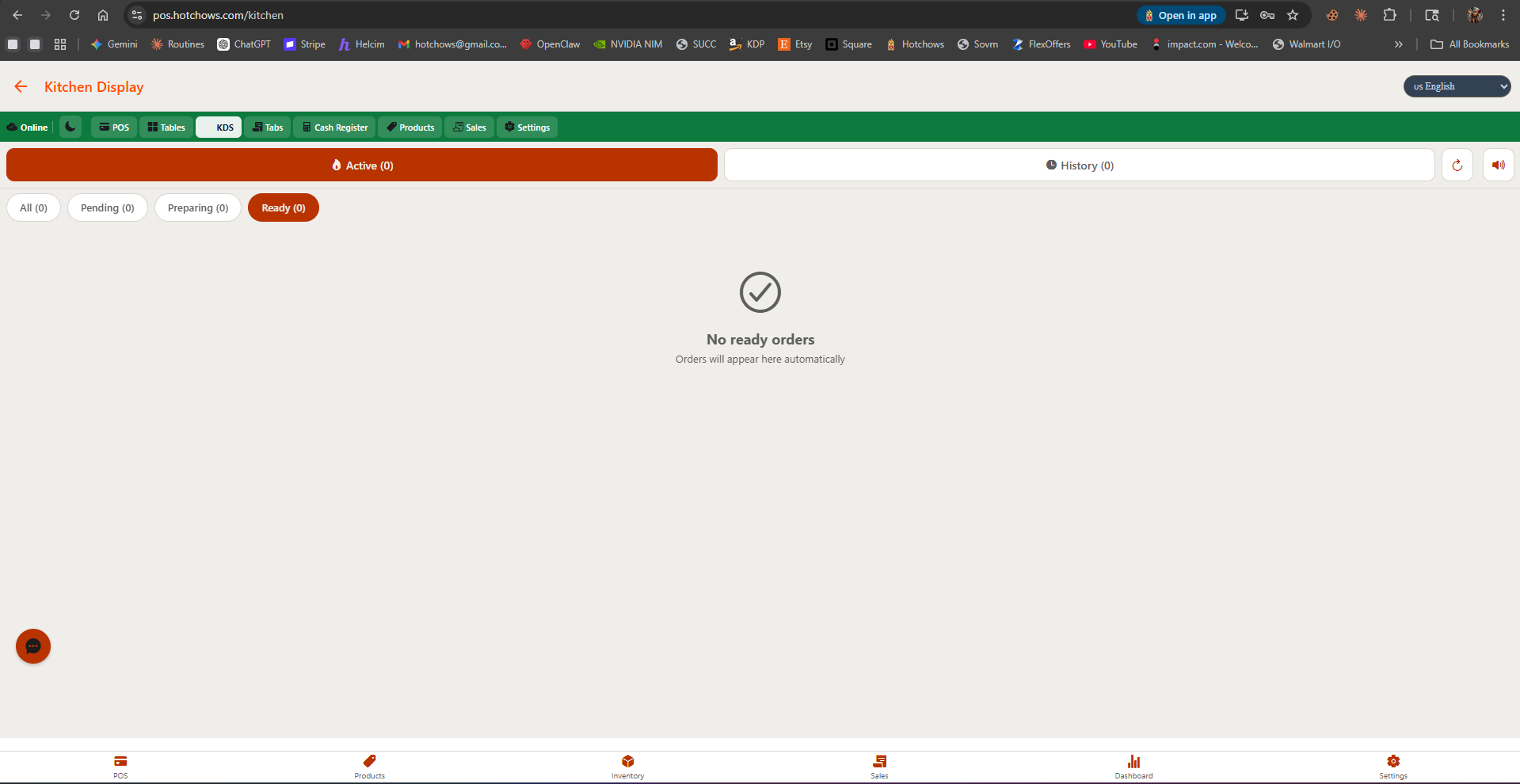Open the POS tab in green toolbar
Viewport: 1520px width, 784px height.
(x=114, y=127)
